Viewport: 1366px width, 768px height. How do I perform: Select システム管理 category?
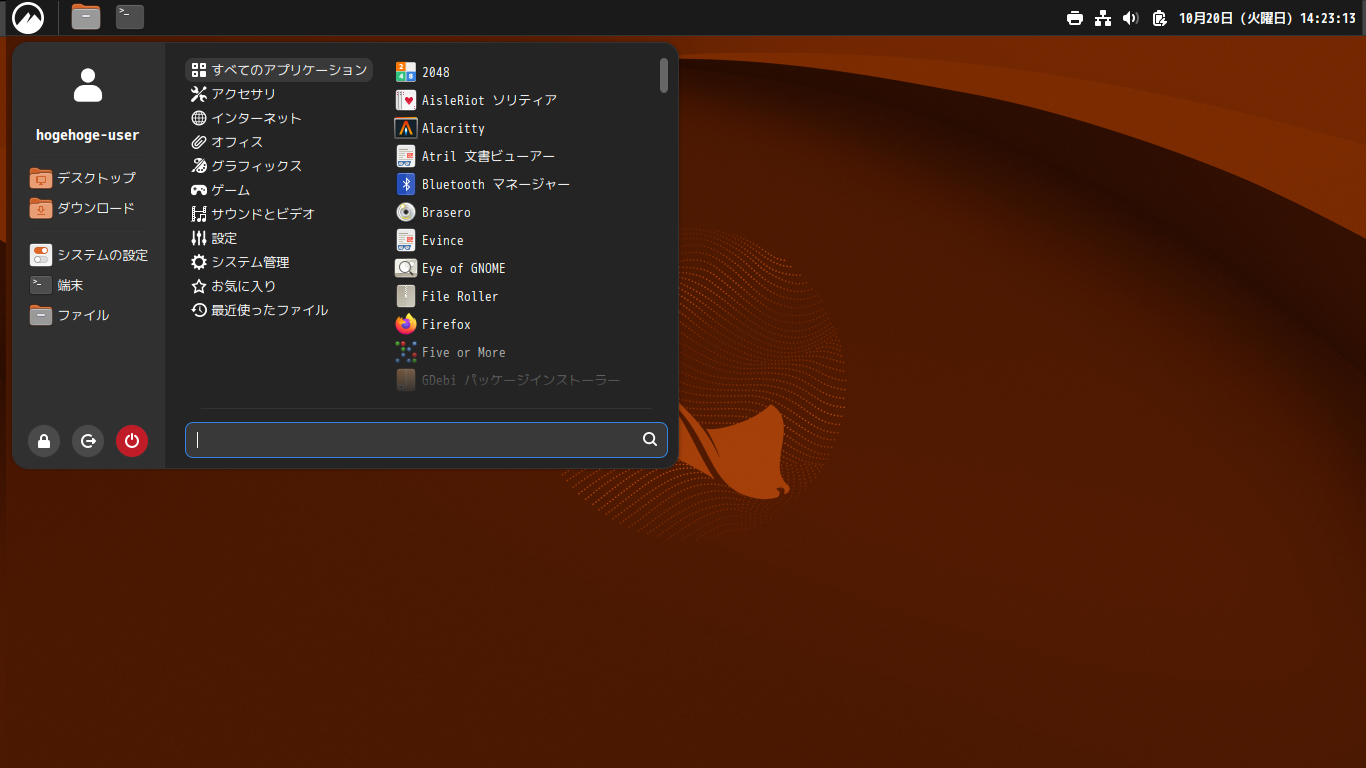click(x=240, y=262)
